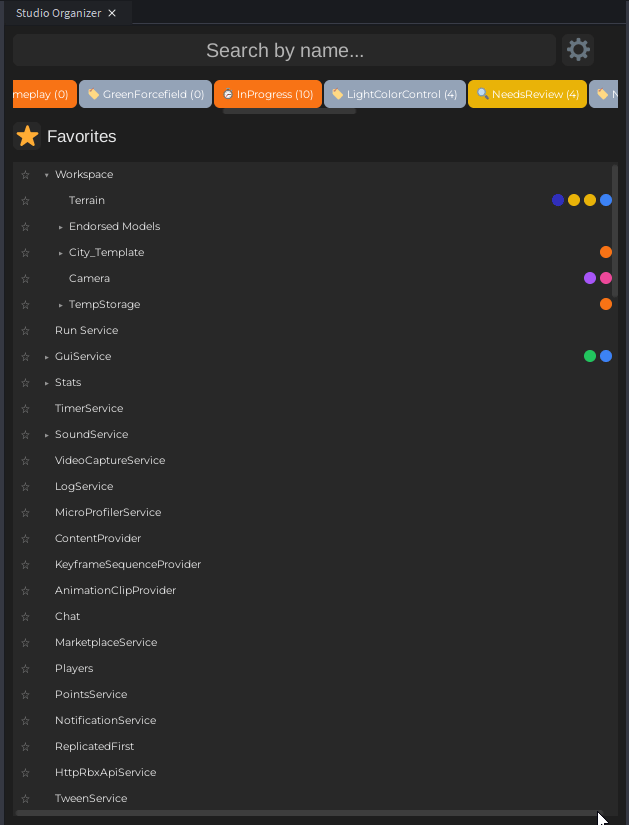This screenshot has height=825, width=629.
Task: Select the Studio Organizer tab
Action: pyautogui.click(x=59, y=13)
